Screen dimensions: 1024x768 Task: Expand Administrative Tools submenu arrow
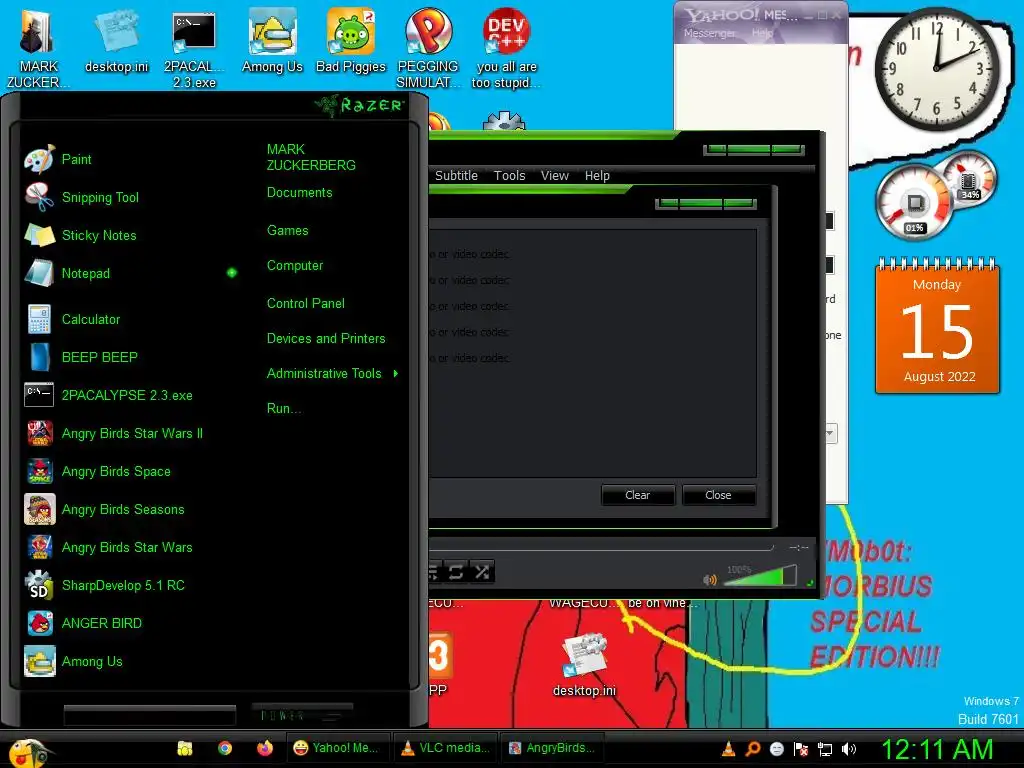point(396,374)
